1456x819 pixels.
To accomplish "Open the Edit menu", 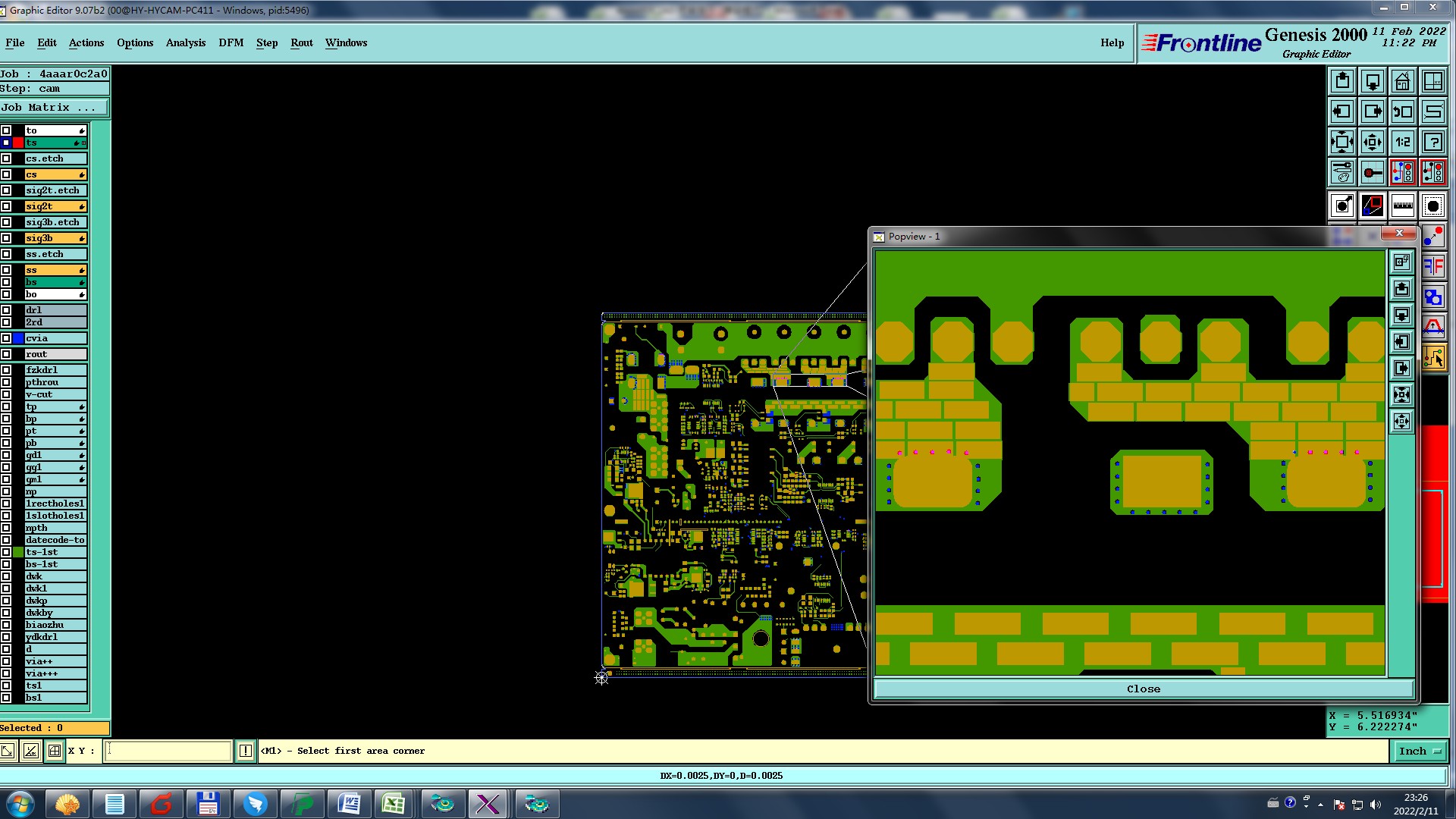I will point(47,42).
